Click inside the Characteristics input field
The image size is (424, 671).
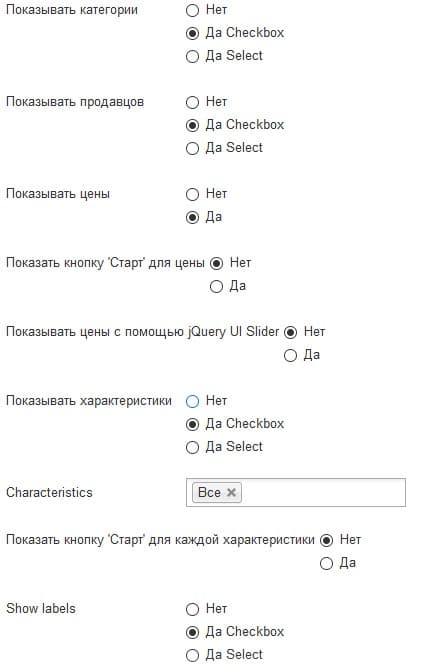[323, 493]
